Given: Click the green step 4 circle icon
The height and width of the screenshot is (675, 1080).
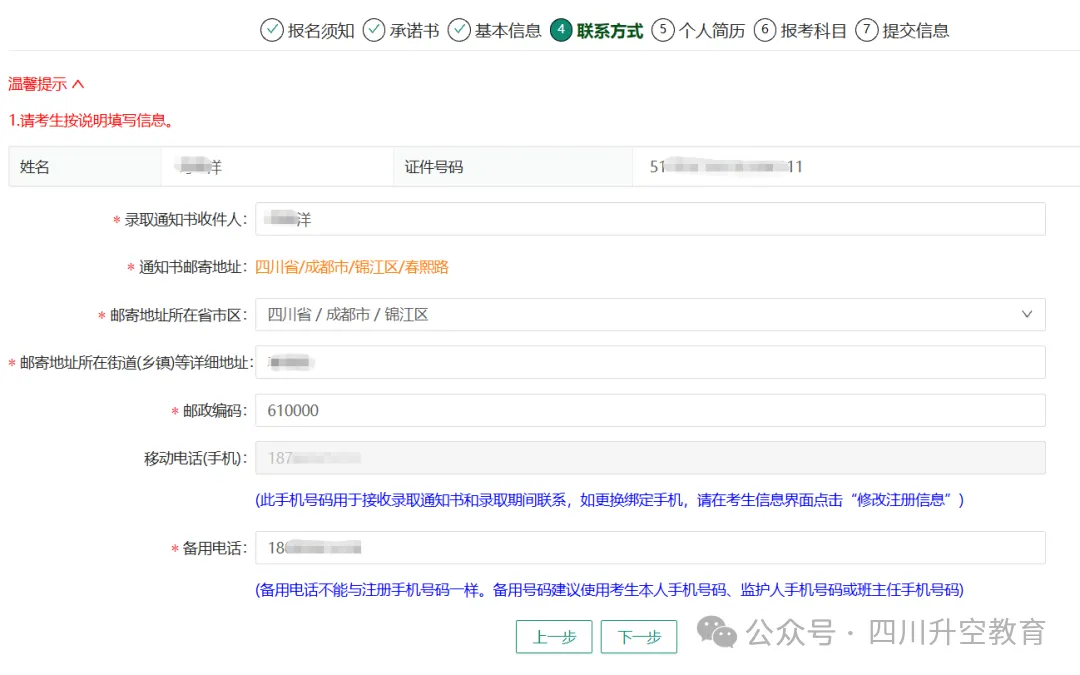Looking at the screenshot, I should pos(561,30).
